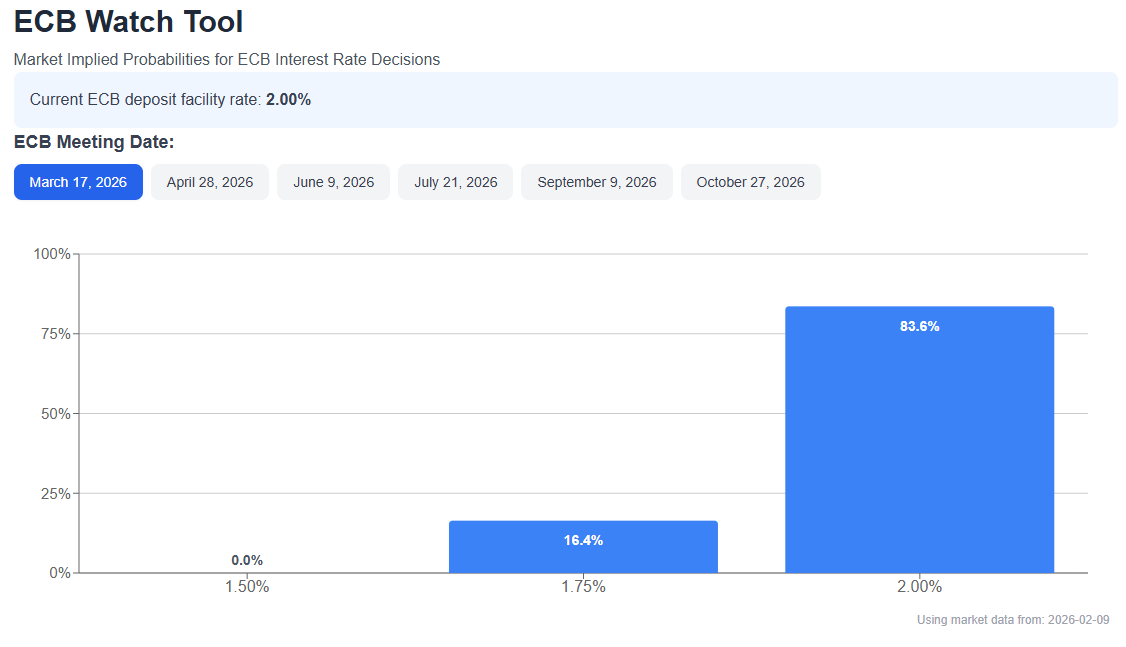This screenshot has height=647, width=1126.
Task: Click the 0.0% value label
Action: [247, 560]
